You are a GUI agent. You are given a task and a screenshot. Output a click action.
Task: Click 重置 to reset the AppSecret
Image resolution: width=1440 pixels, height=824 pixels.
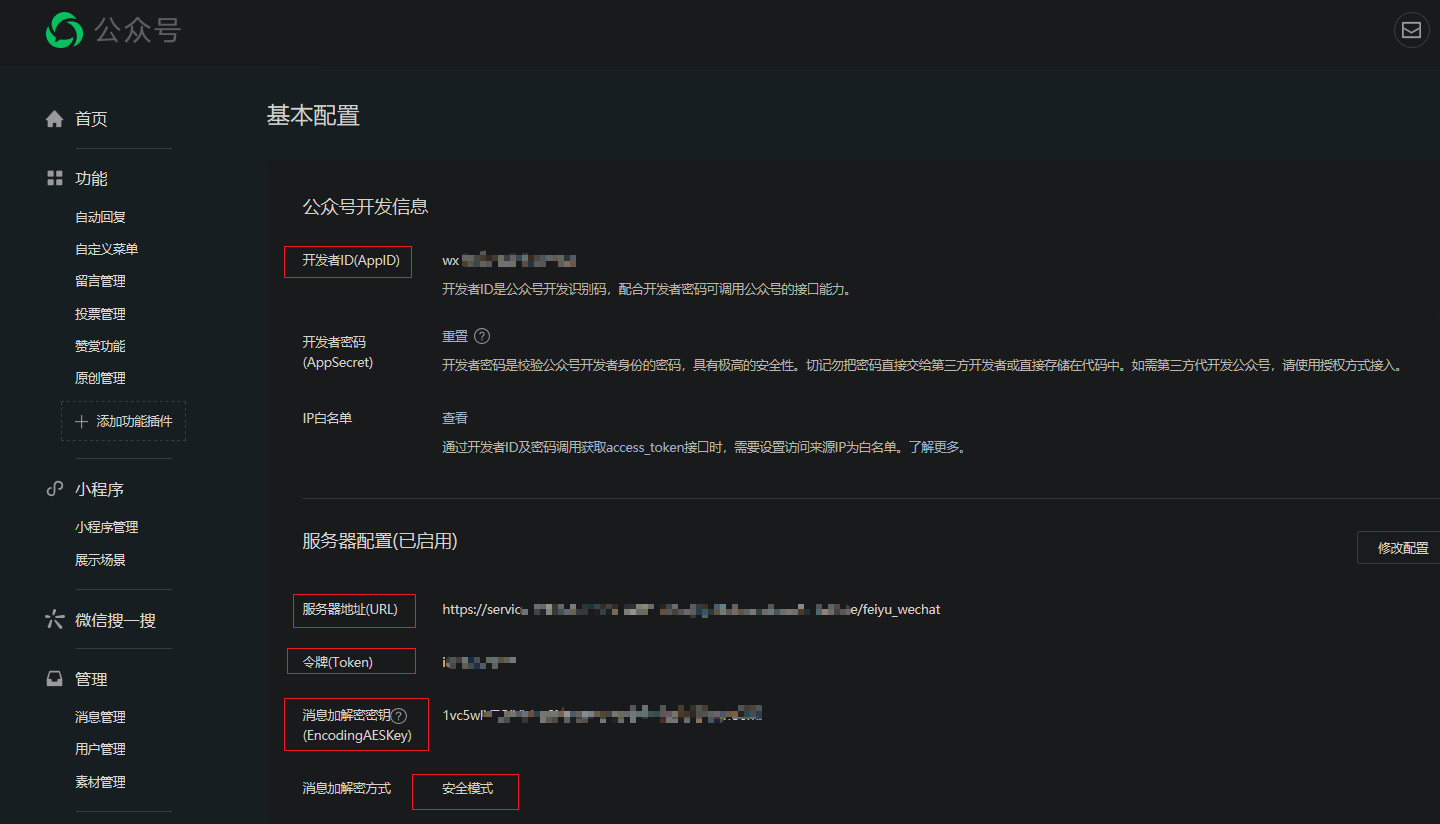pyautogui.click(x=455, y=336)
